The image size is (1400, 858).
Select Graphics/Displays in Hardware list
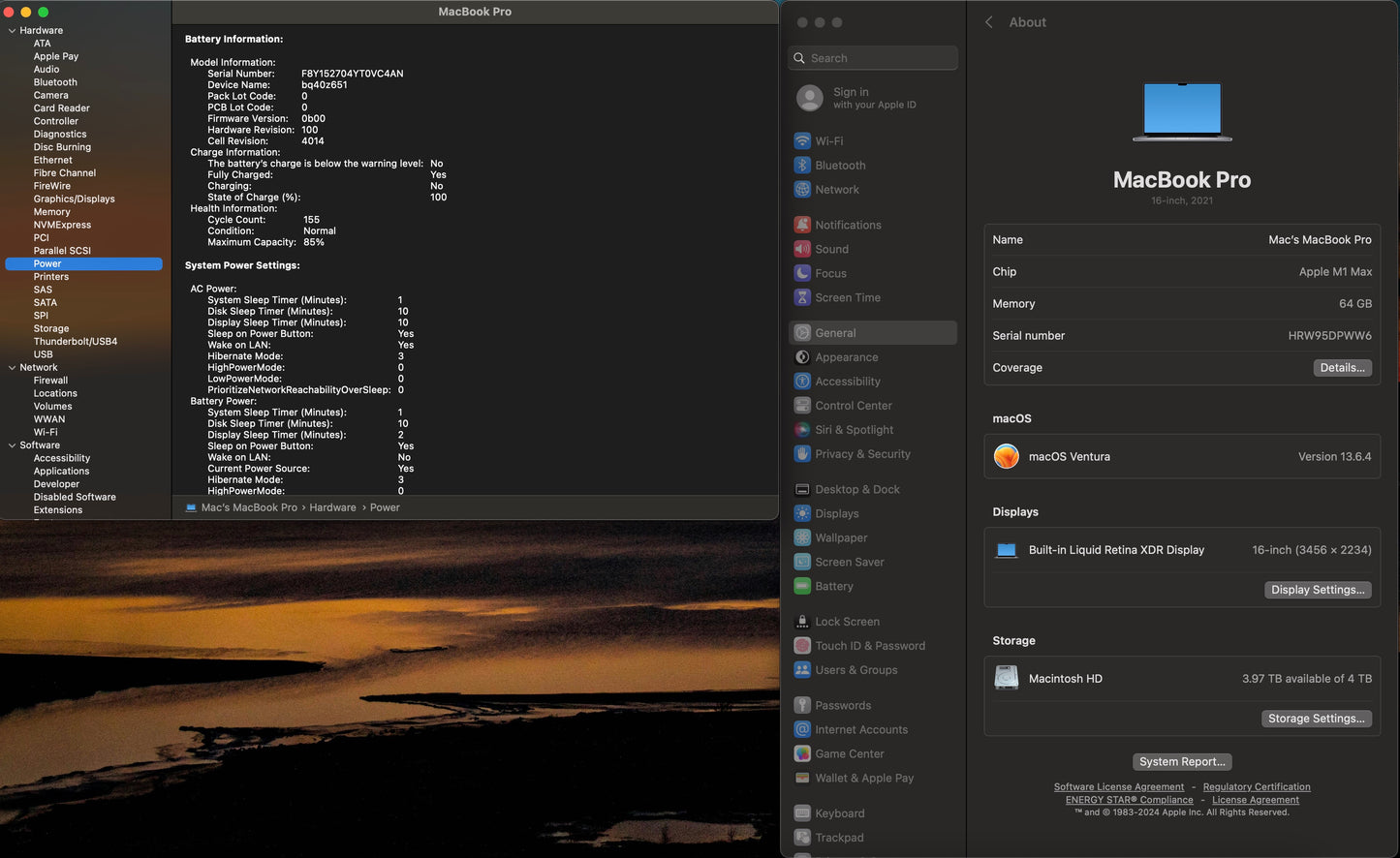[74, 199]
